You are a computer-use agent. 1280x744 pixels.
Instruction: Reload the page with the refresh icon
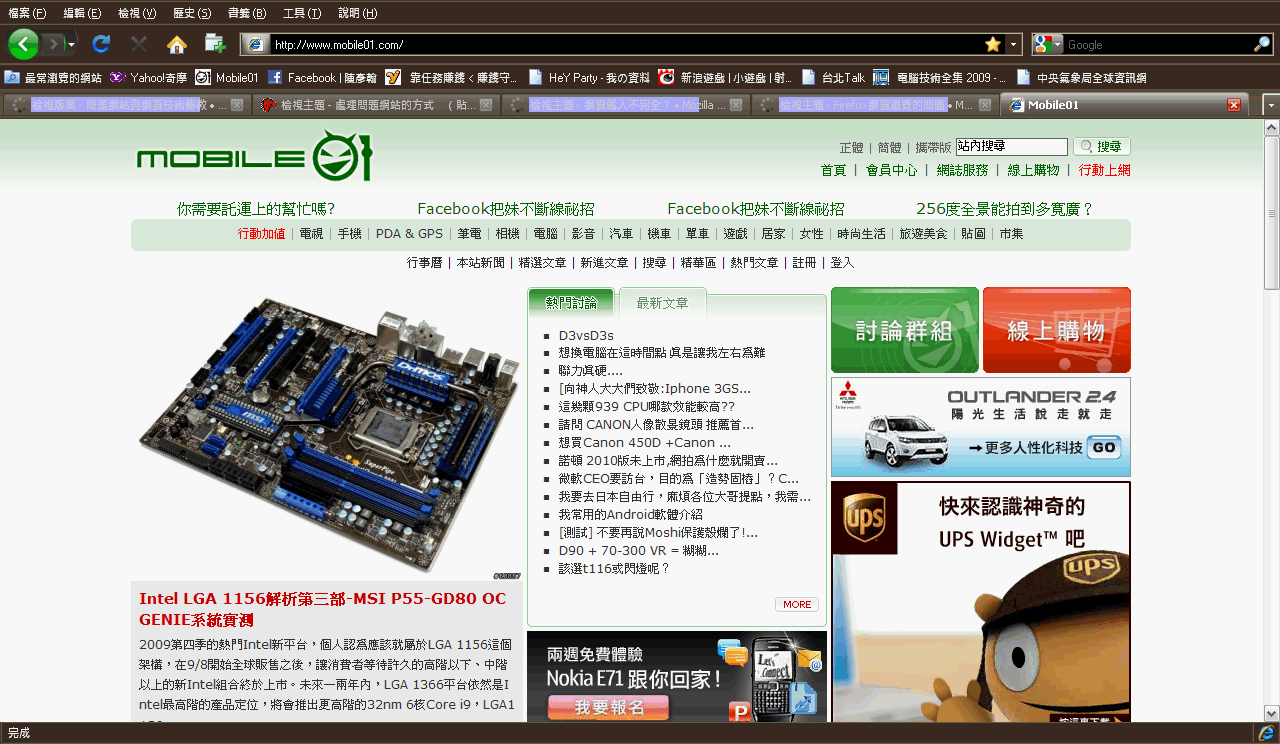click(101, 44)
